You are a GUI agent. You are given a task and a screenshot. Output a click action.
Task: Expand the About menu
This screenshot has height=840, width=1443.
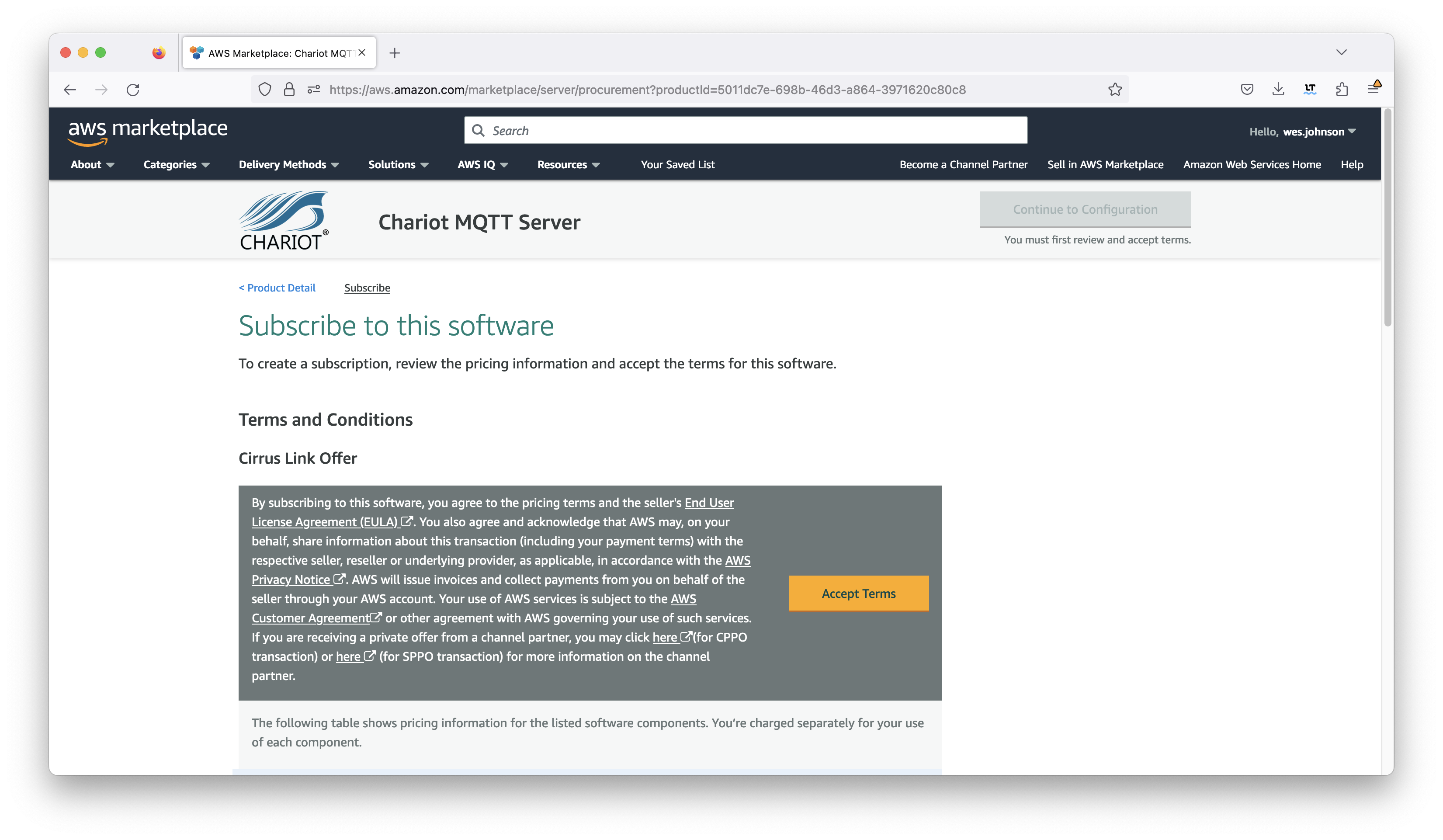tap(92, 164)
